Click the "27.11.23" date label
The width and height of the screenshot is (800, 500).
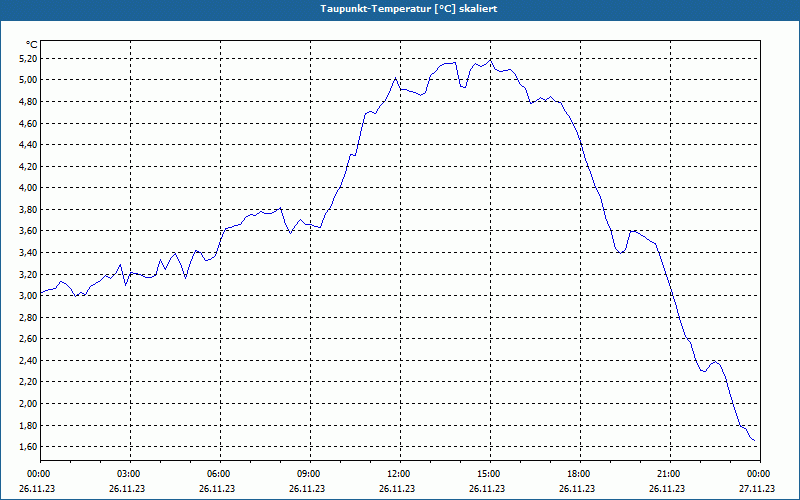pyautogui.click(x=757, y=489)
